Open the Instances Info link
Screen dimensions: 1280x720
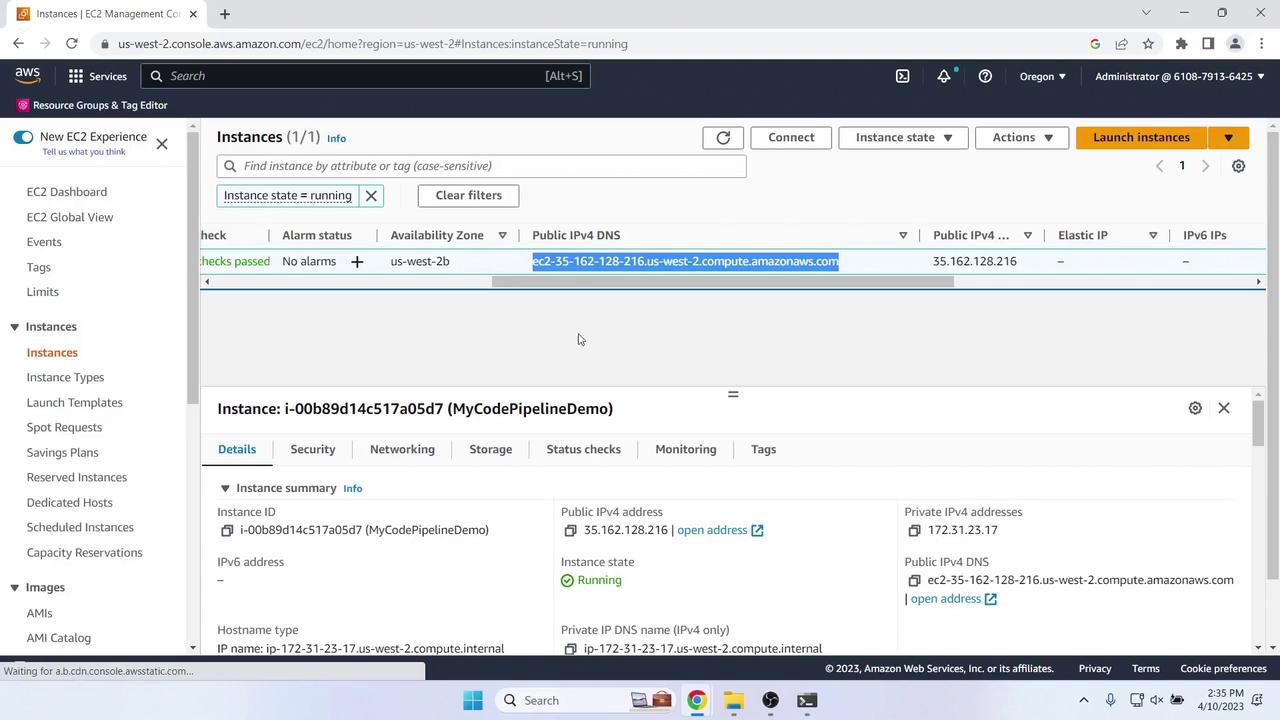pos(336,139)
